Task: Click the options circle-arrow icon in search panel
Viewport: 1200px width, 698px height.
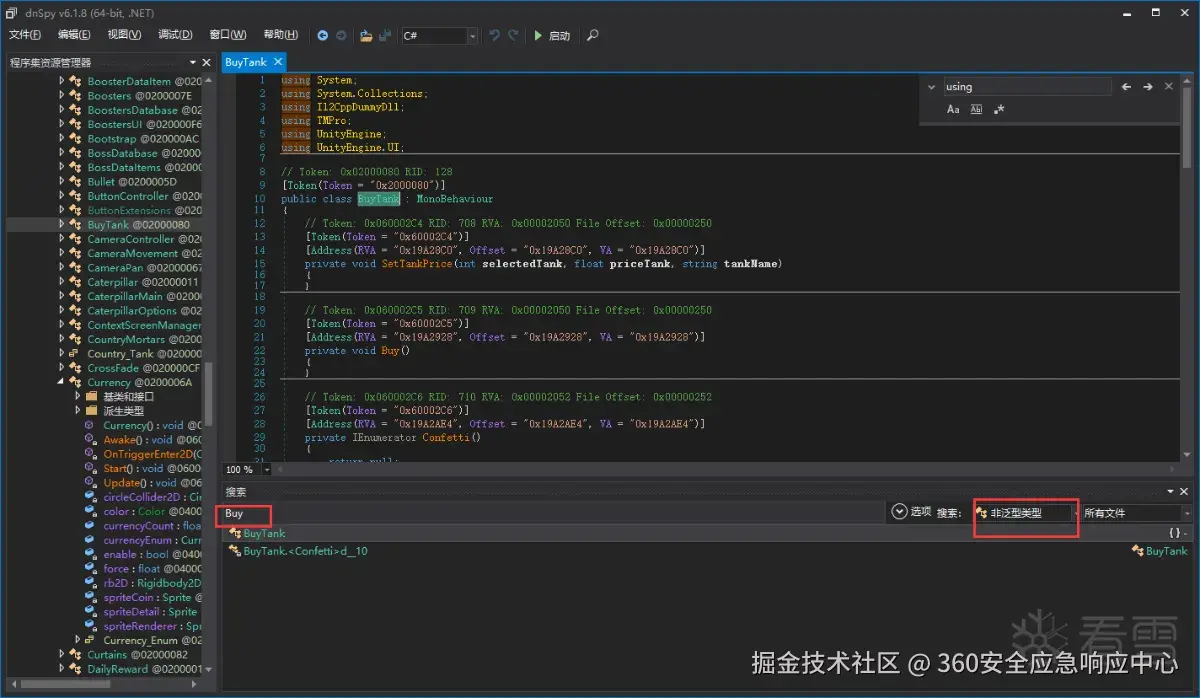Action: pos(898,511)
